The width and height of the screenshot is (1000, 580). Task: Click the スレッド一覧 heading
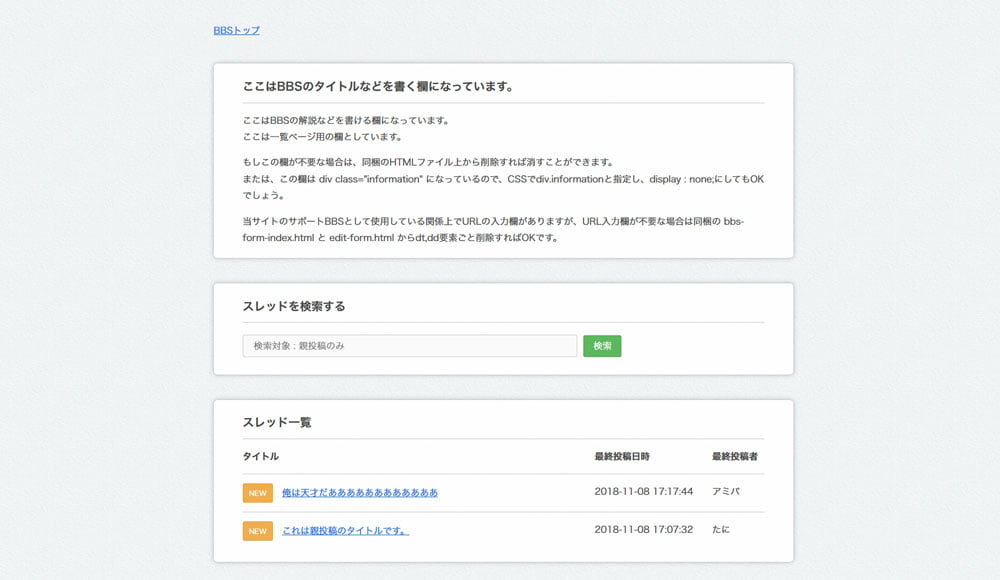(x=277, y=422)
